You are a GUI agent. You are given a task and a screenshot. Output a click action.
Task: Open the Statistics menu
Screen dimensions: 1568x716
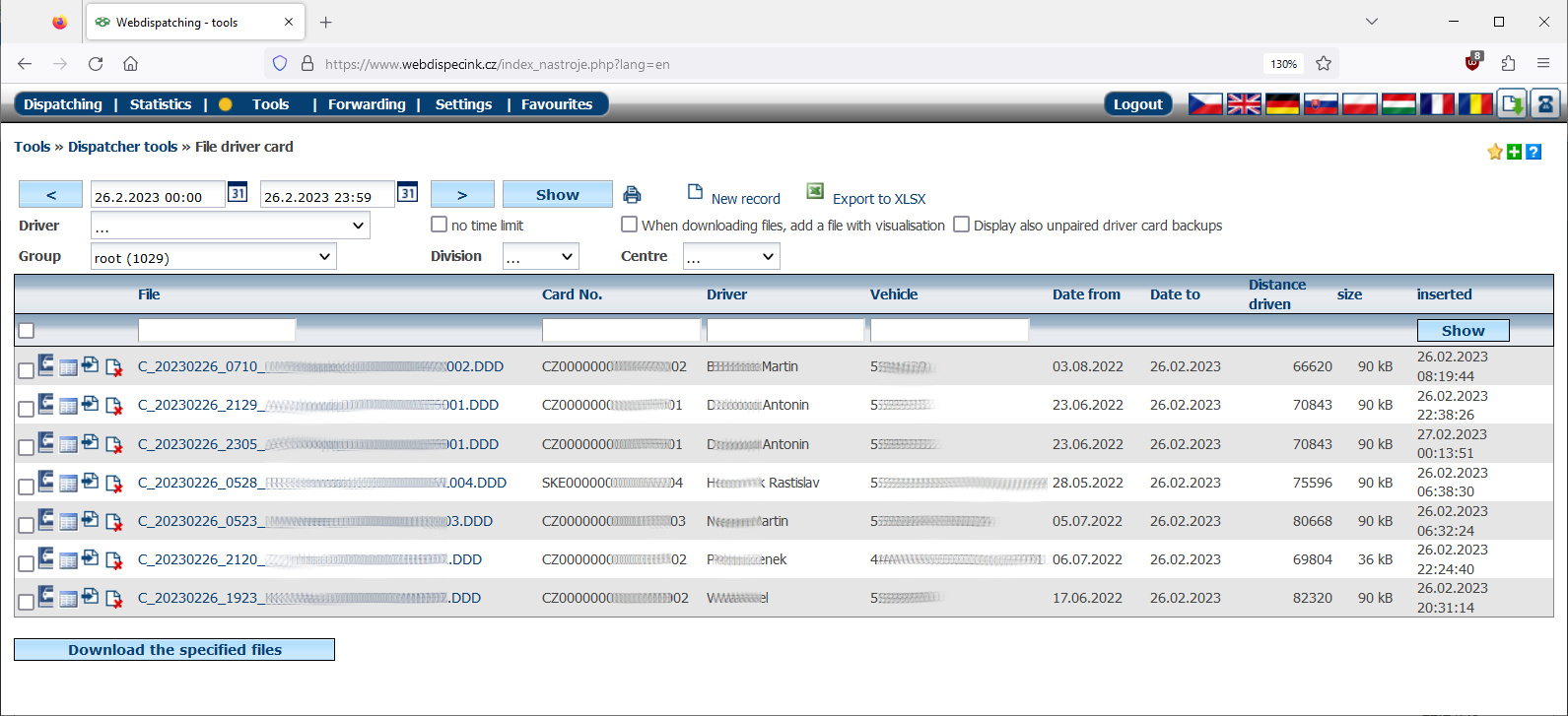[161, 104]
